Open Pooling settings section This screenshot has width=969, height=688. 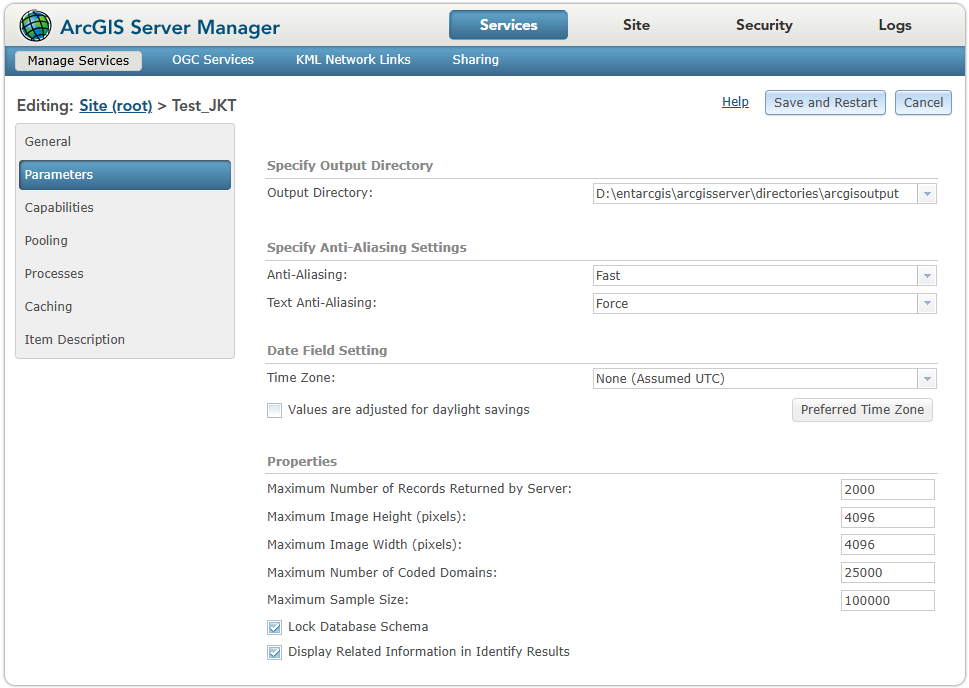pyautogui.click(x=125, y=240)
